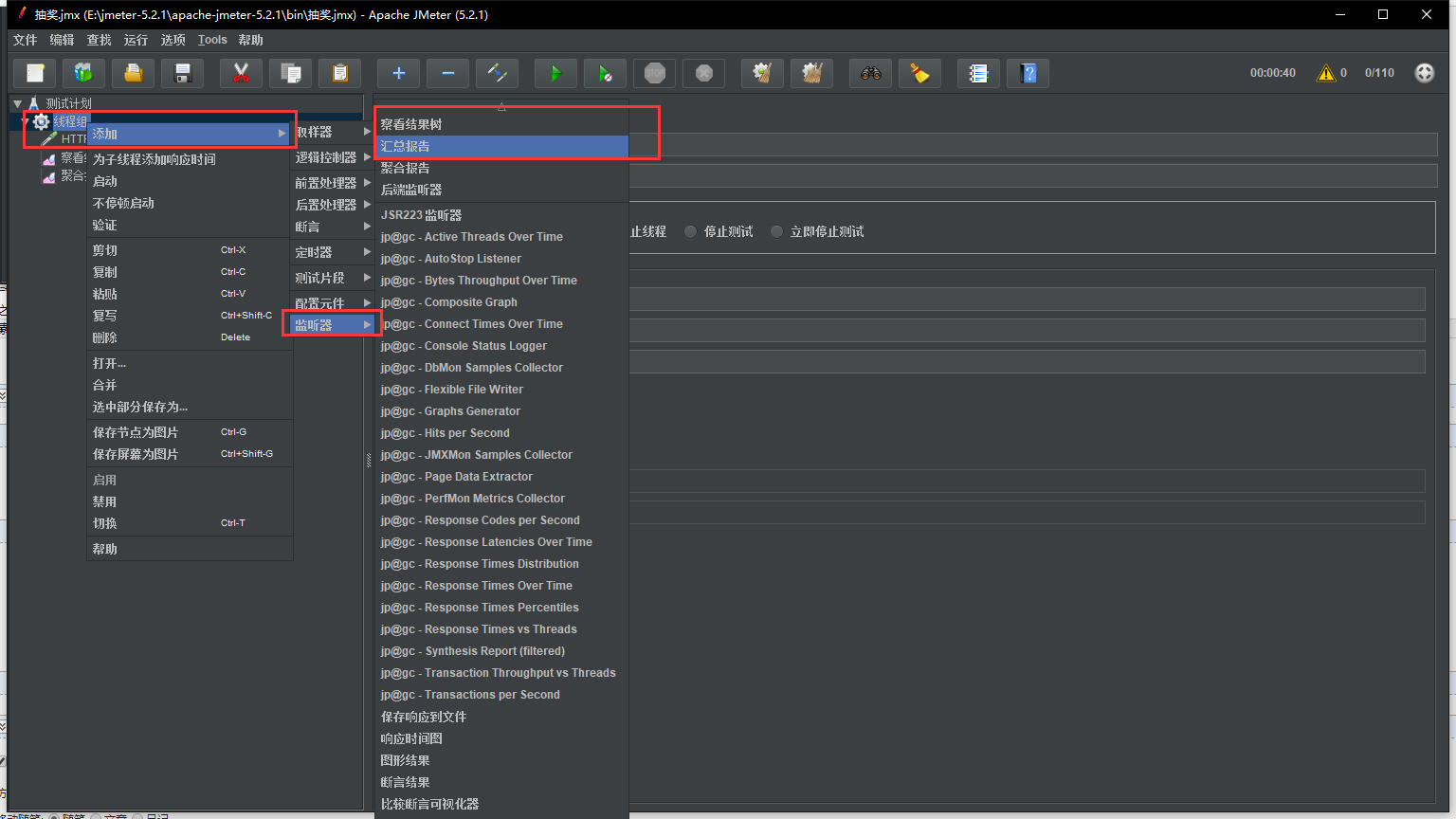Start with no pauses toolbar icon

tap(605, 73)
